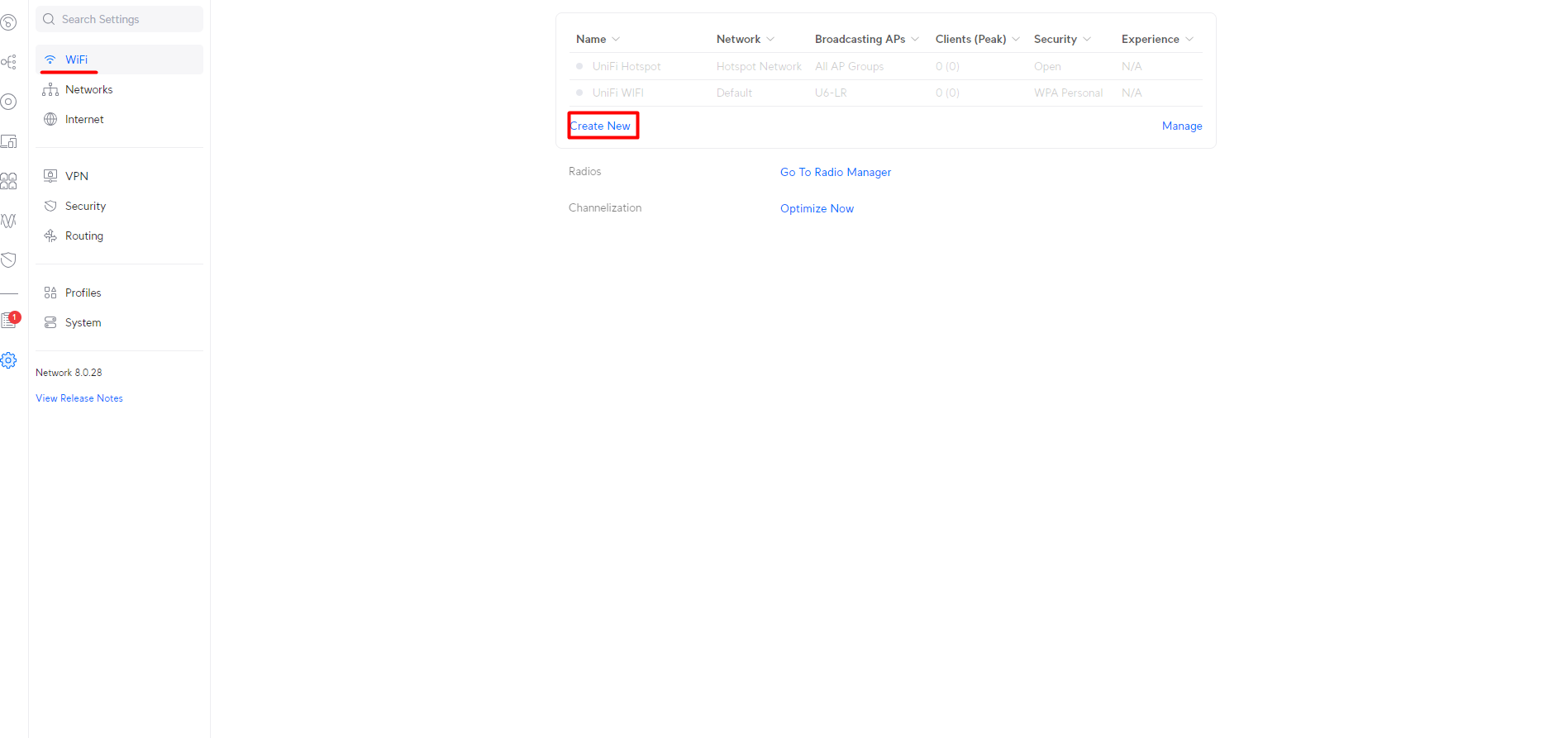Focus the Search Settings field

(x=119, y=19)
